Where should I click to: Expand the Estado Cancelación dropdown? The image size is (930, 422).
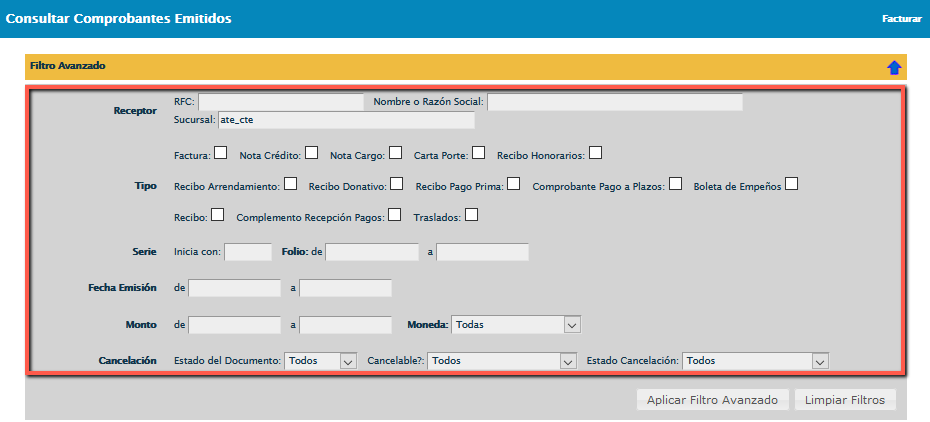pyautogui.click(x=756, y=361)
